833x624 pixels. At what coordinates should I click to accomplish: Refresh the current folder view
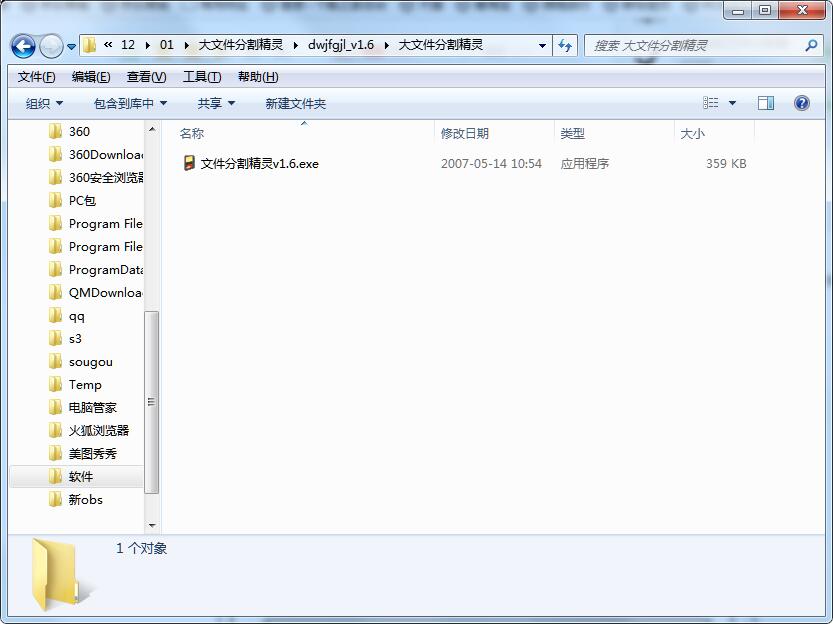click(x=565, y=46)
